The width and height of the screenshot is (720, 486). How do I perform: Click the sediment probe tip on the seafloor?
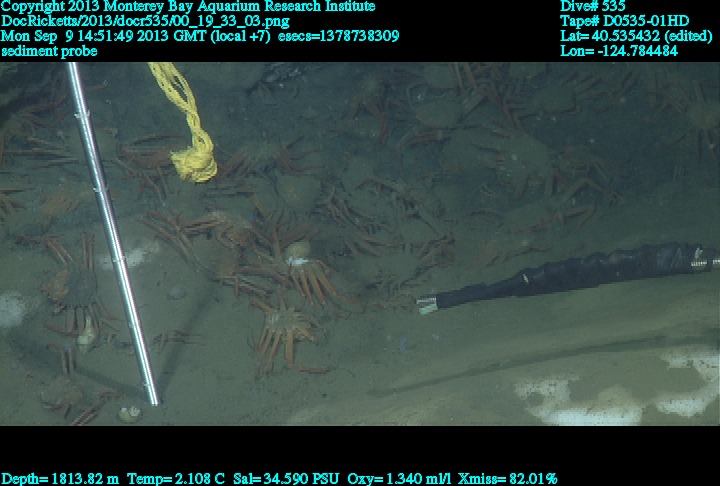coord(152,398)
